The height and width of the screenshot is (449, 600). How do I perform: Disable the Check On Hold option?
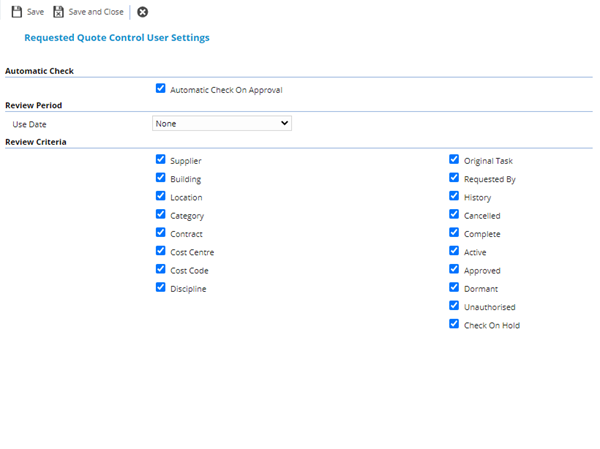pos(454,324)
